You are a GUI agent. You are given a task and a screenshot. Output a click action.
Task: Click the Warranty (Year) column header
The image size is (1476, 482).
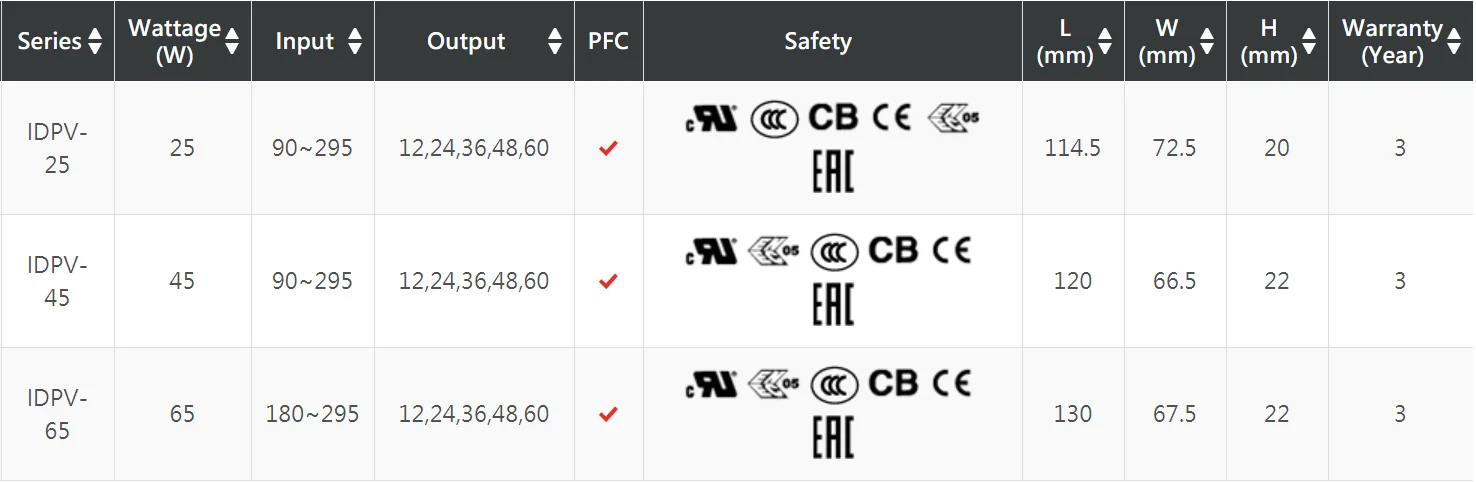pyautogui.click(x=1391, y=41)
